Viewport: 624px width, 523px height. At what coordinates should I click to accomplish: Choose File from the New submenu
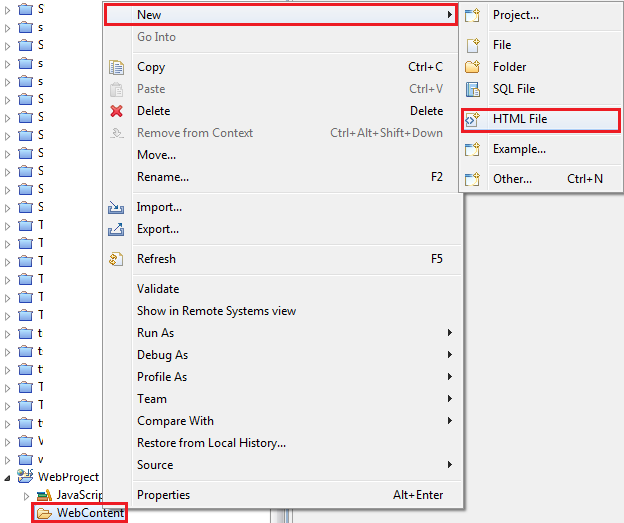coord(540,45)
